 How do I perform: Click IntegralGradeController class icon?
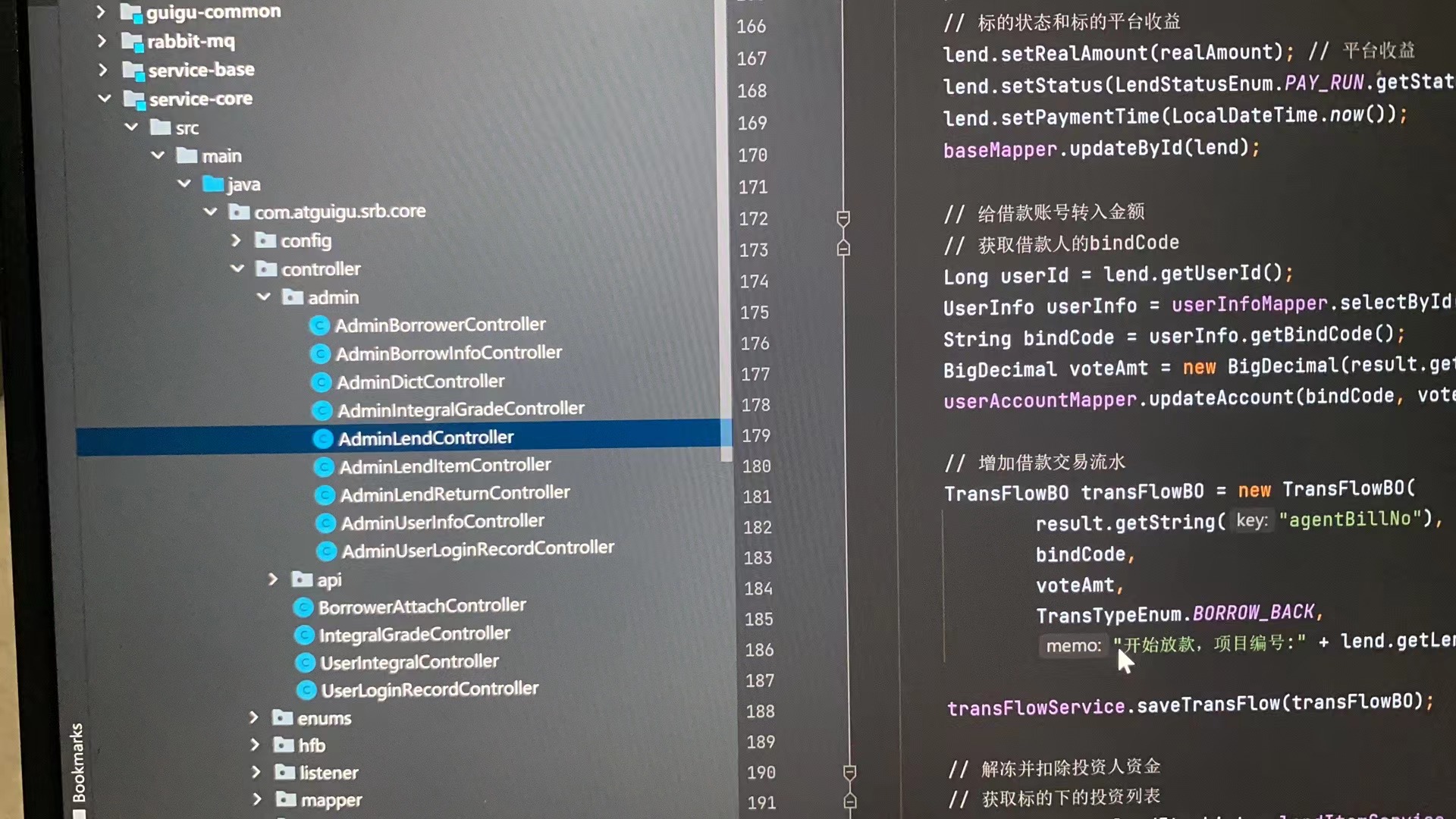coord(304,635)
